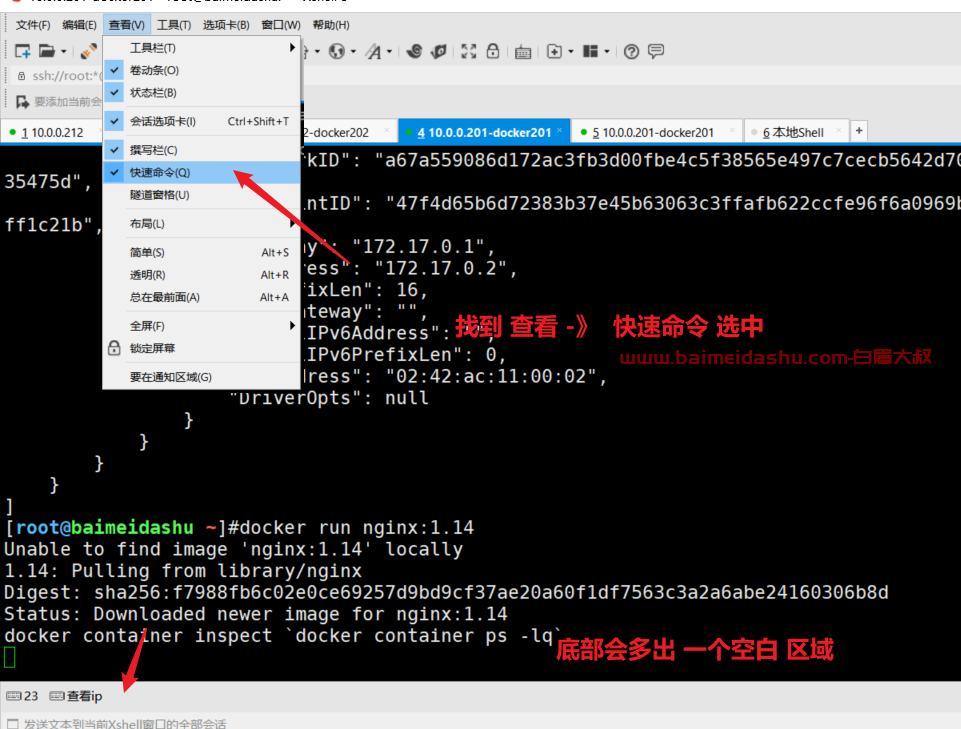This screenshot has height=729, width=961.
Task: Expand the 布局(L) submenu
Action: click(x=202, y=224)
